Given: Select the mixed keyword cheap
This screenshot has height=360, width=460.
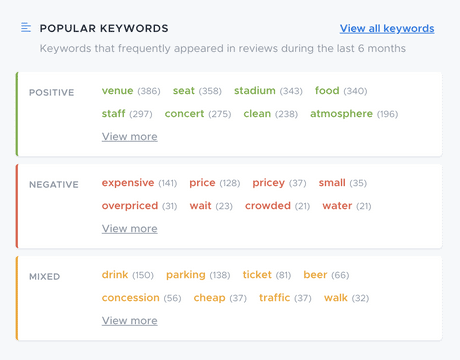Looking at the screenshot, I should (x=209, y=298).
